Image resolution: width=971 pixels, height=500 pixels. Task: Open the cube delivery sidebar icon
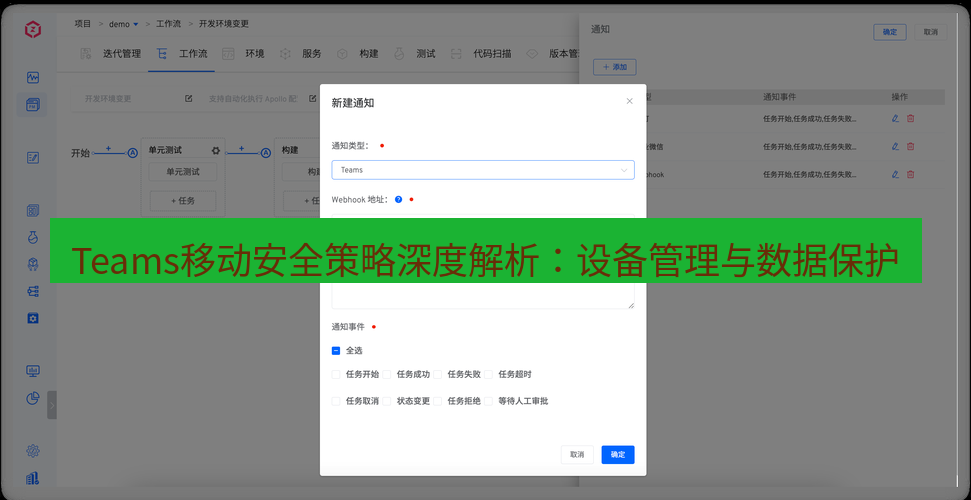click(33, 265)
